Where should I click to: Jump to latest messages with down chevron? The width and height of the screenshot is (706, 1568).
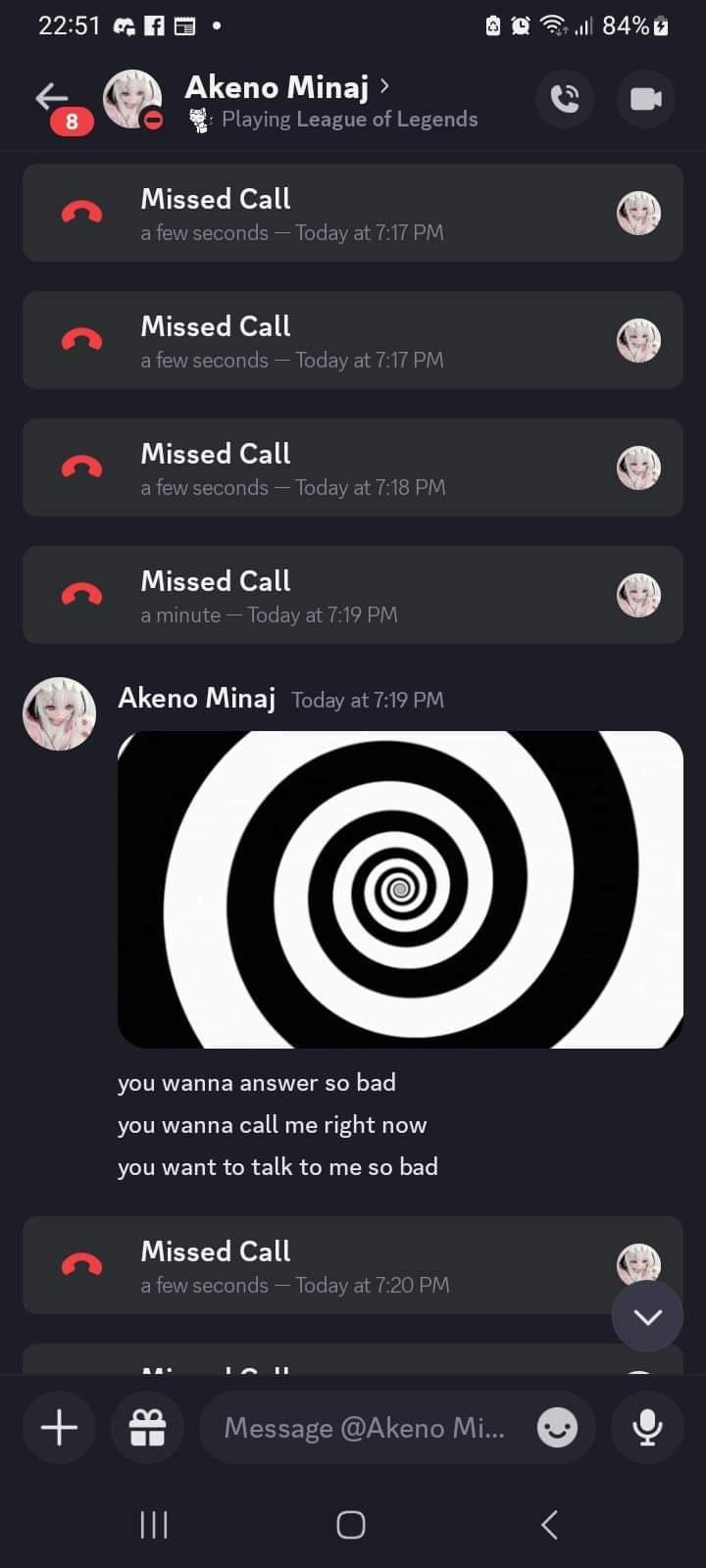(647, 1316)
